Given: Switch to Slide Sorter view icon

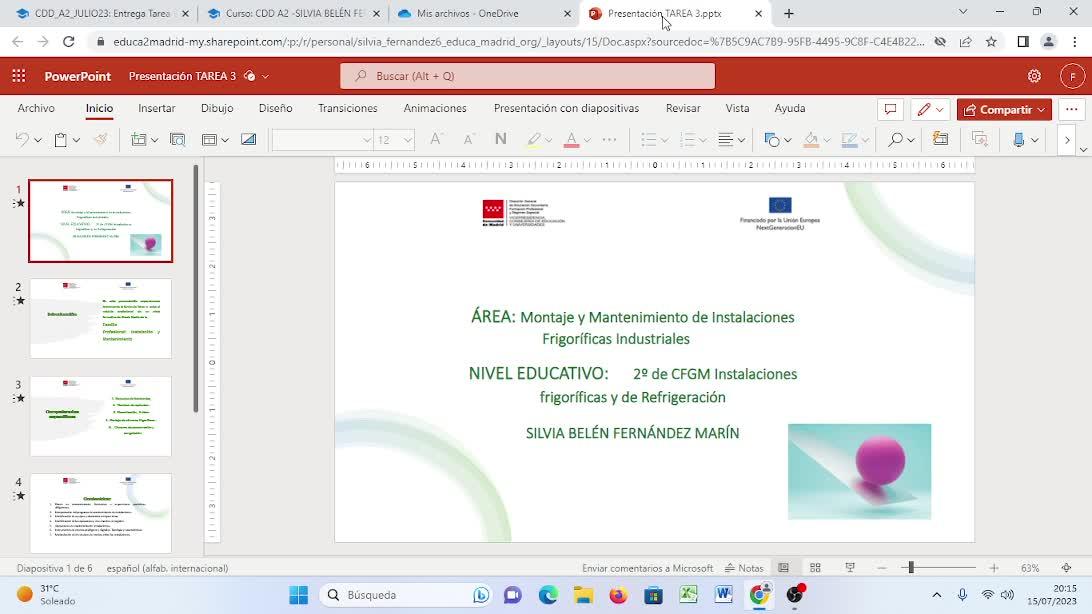Looking at the screenshot, I should [x=815, y=568].
